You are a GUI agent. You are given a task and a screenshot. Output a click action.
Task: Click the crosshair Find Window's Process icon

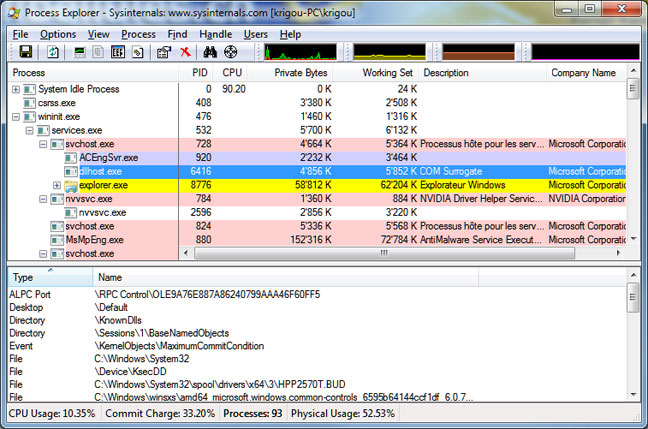click(231, 52)
